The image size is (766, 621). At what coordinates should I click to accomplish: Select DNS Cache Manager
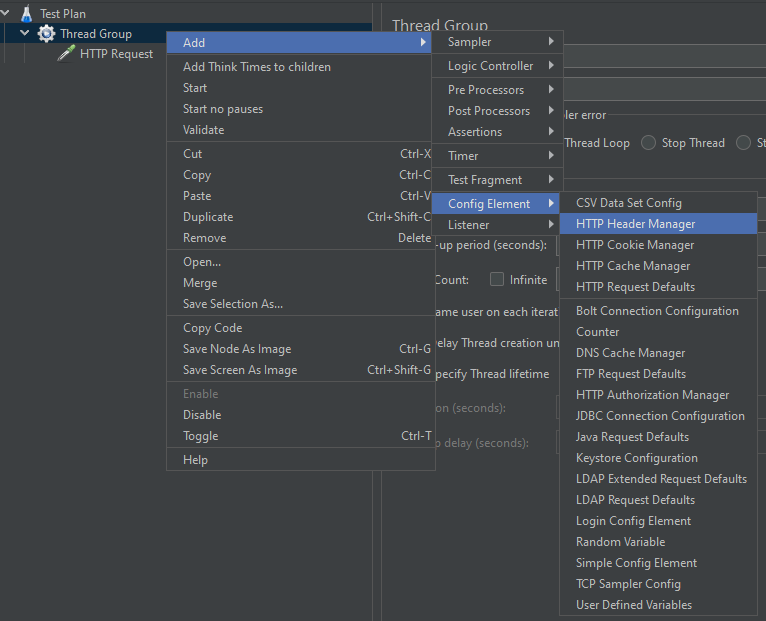(x=658, y=353)
